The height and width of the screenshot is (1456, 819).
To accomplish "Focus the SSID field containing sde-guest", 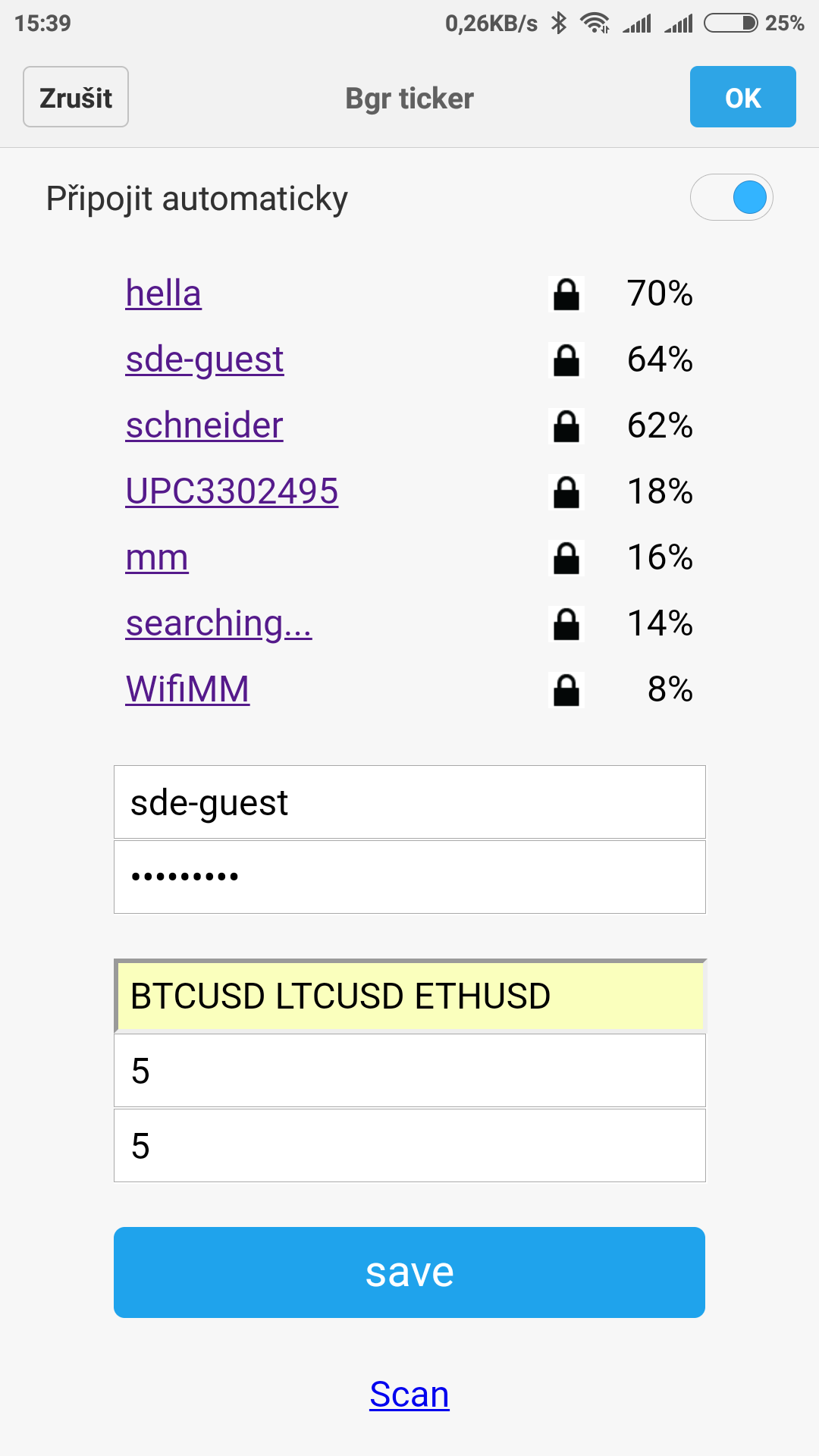I will tap(409, 802).
